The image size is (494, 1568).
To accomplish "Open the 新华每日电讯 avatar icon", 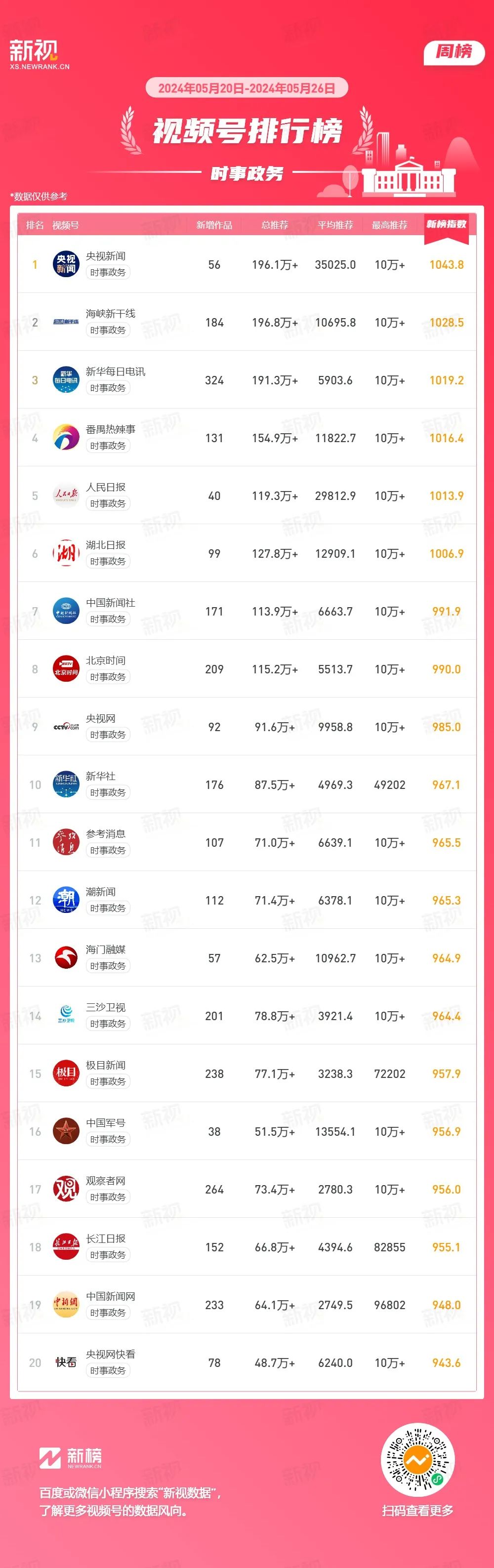I will coord(66,380).
